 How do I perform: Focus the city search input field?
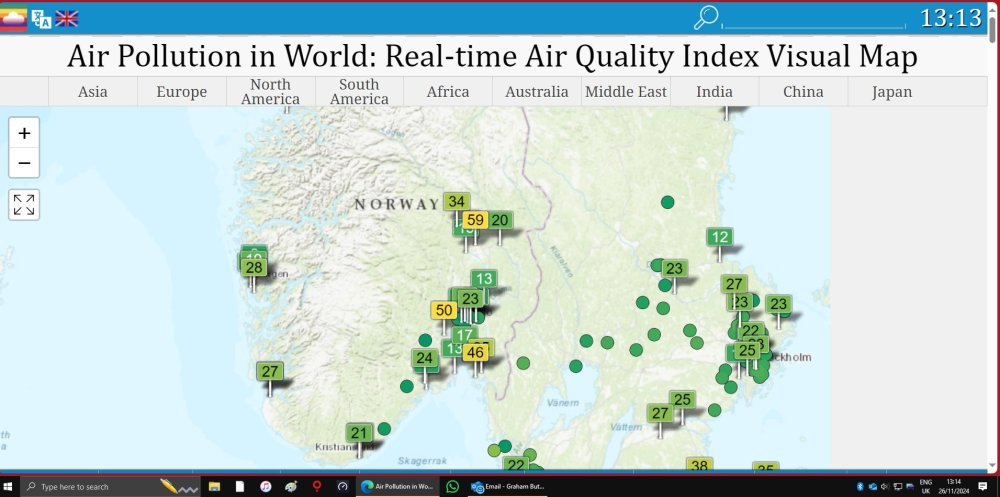point(814,21)
